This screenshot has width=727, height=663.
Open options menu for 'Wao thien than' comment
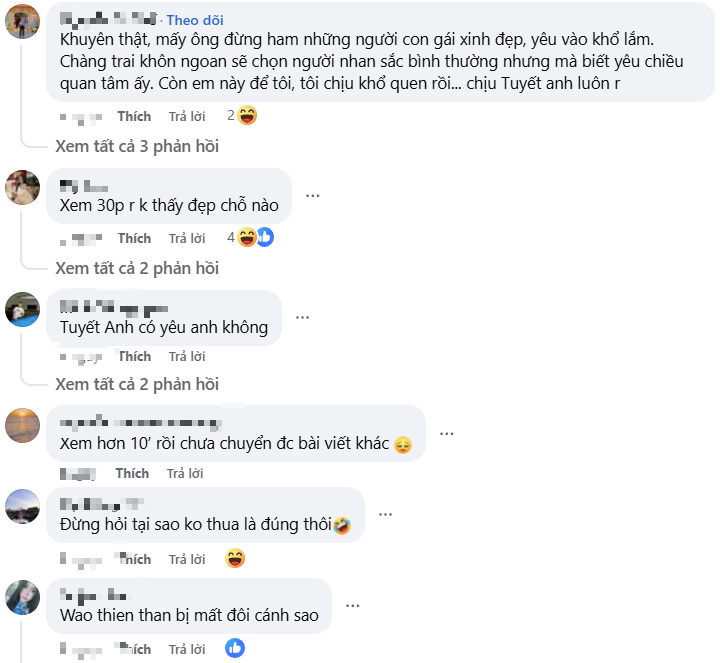(x=351, y=606)
